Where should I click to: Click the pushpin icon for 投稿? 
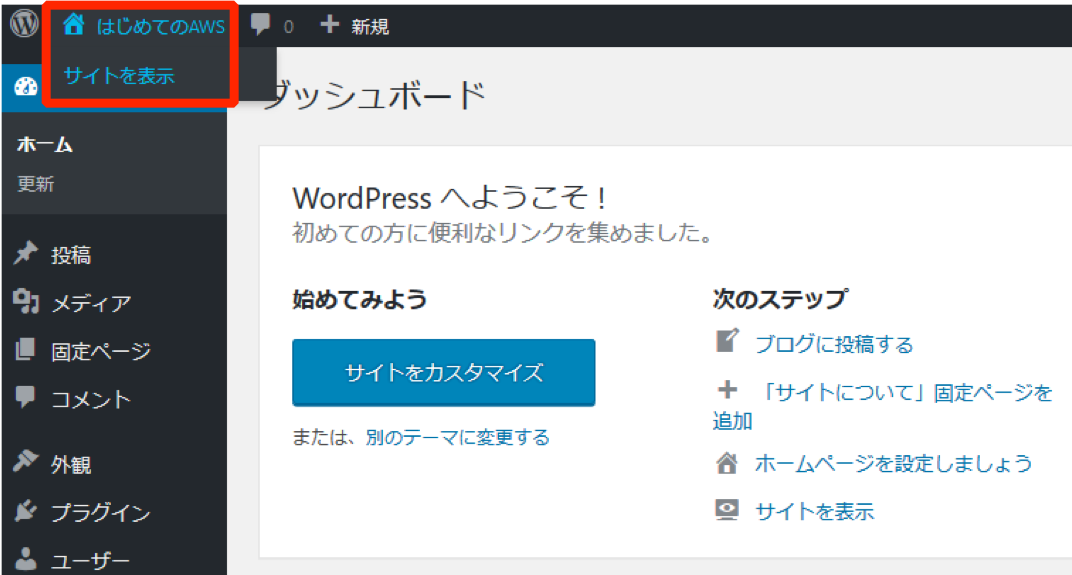[26, 253]
